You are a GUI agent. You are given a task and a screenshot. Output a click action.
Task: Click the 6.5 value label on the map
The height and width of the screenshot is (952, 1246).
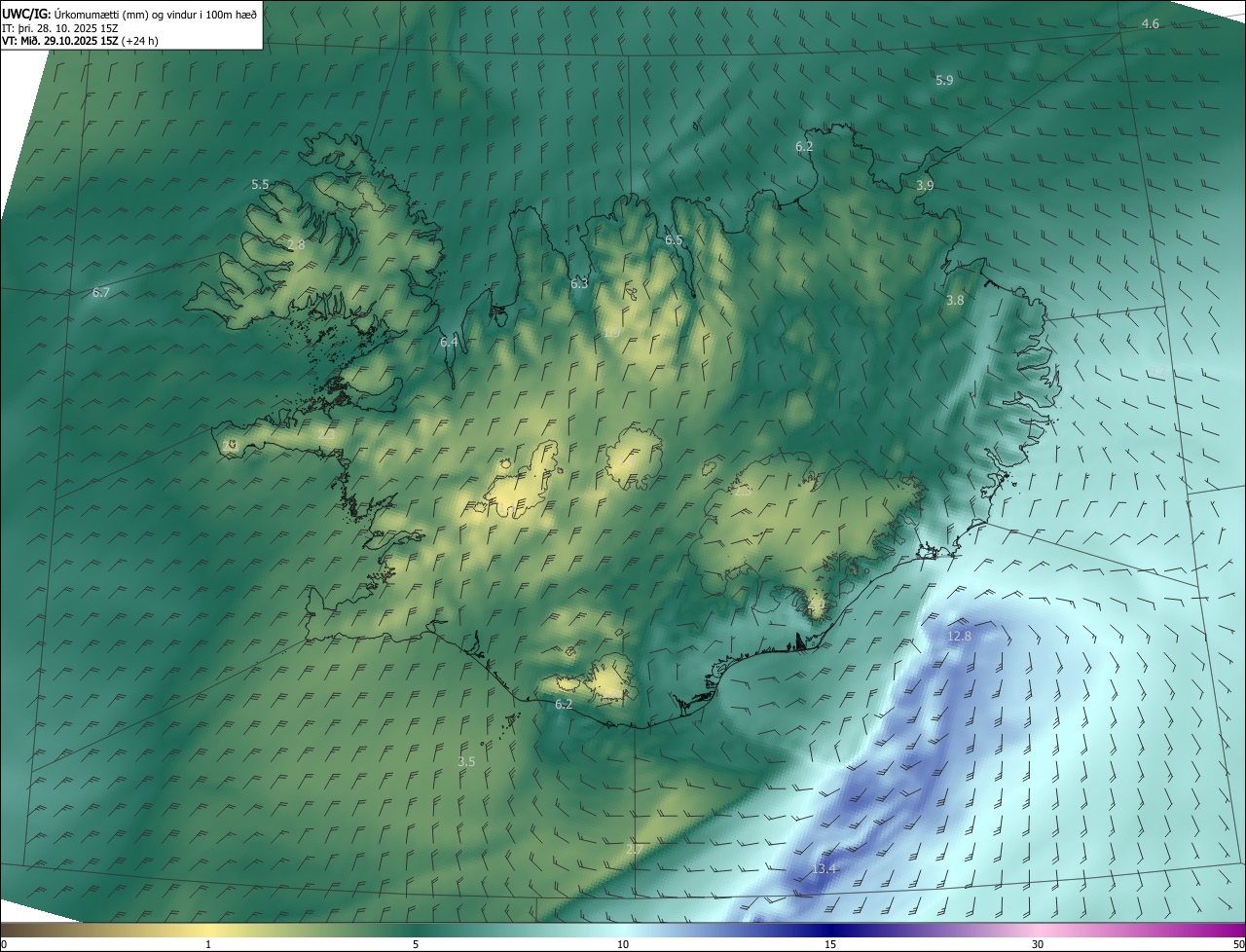(674, 239)
